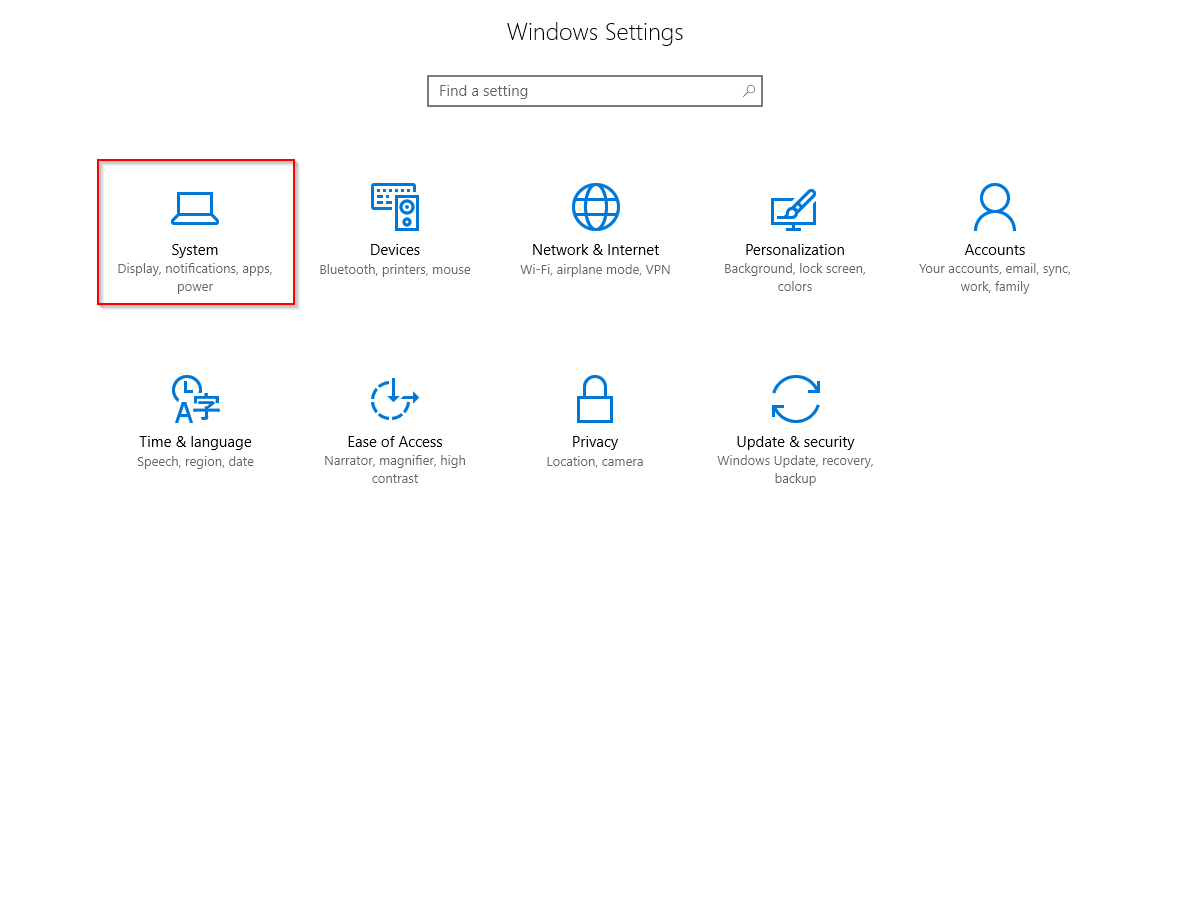Click the Location, camera description text
The width and height of the screenshot is (1189, 900).
pyautogui.click(x=595, y=462)
